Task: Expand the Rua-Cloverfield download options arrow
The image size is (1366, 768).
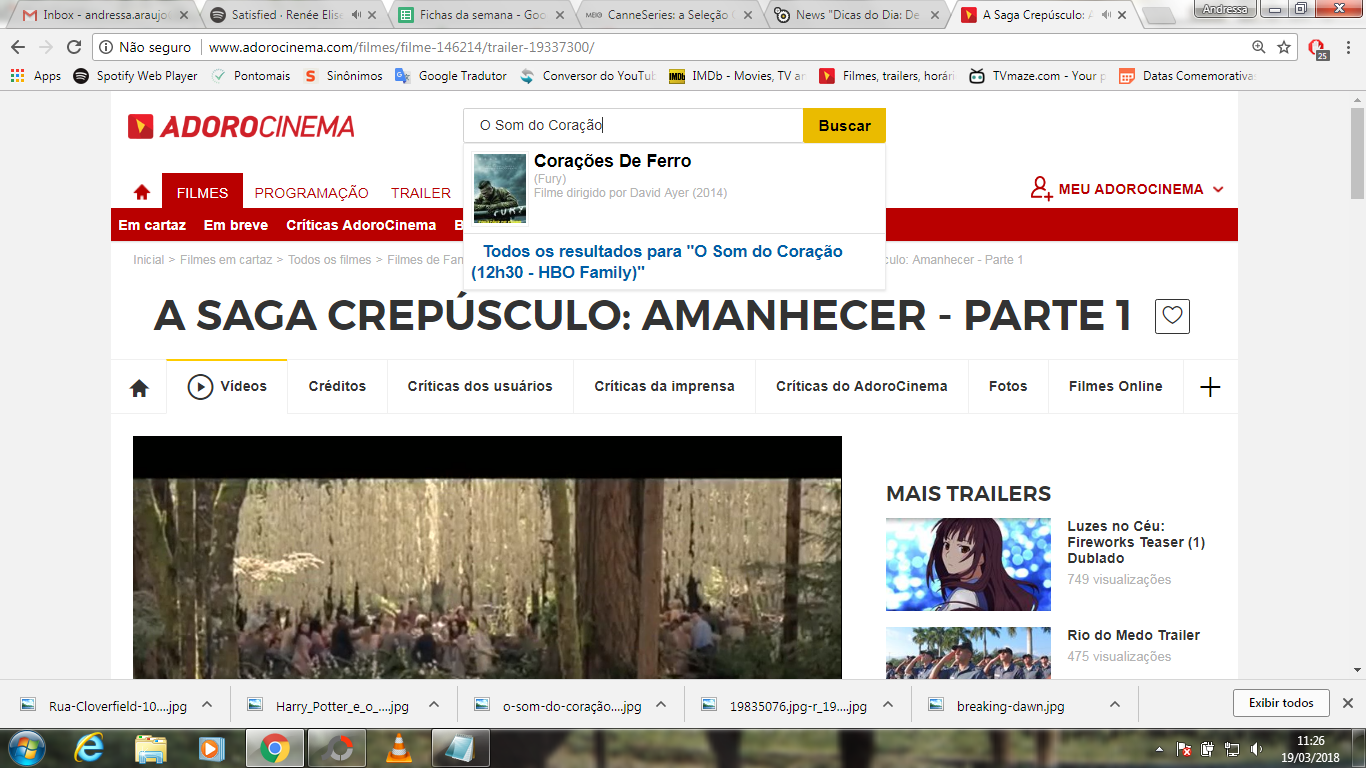Action: [207, 704]
